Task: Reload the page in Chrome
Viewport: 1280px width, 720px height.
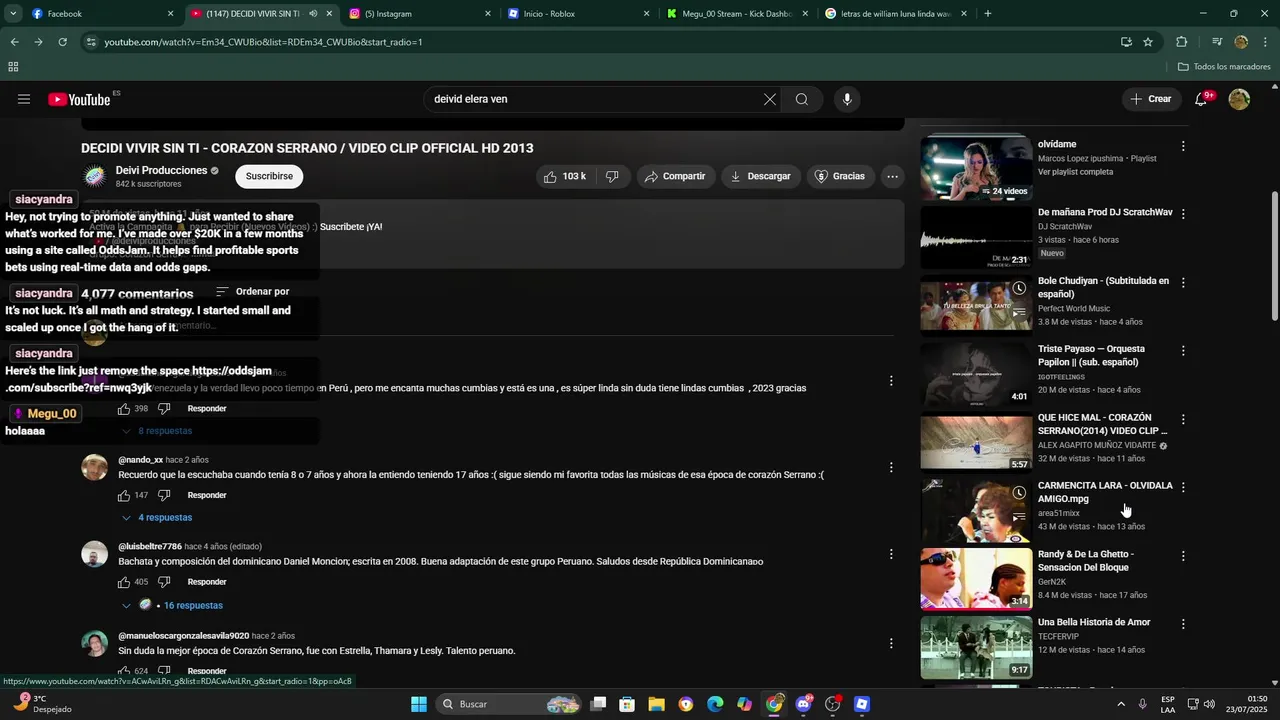Action: (x=62, y=42)
